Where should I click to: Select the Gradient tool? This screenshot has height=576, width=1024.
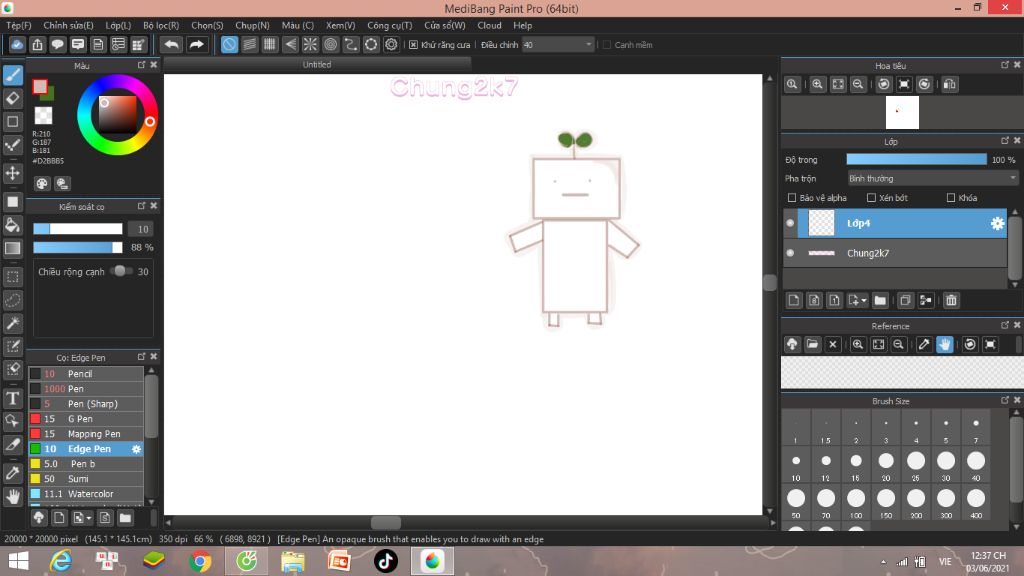coord(13,248)
